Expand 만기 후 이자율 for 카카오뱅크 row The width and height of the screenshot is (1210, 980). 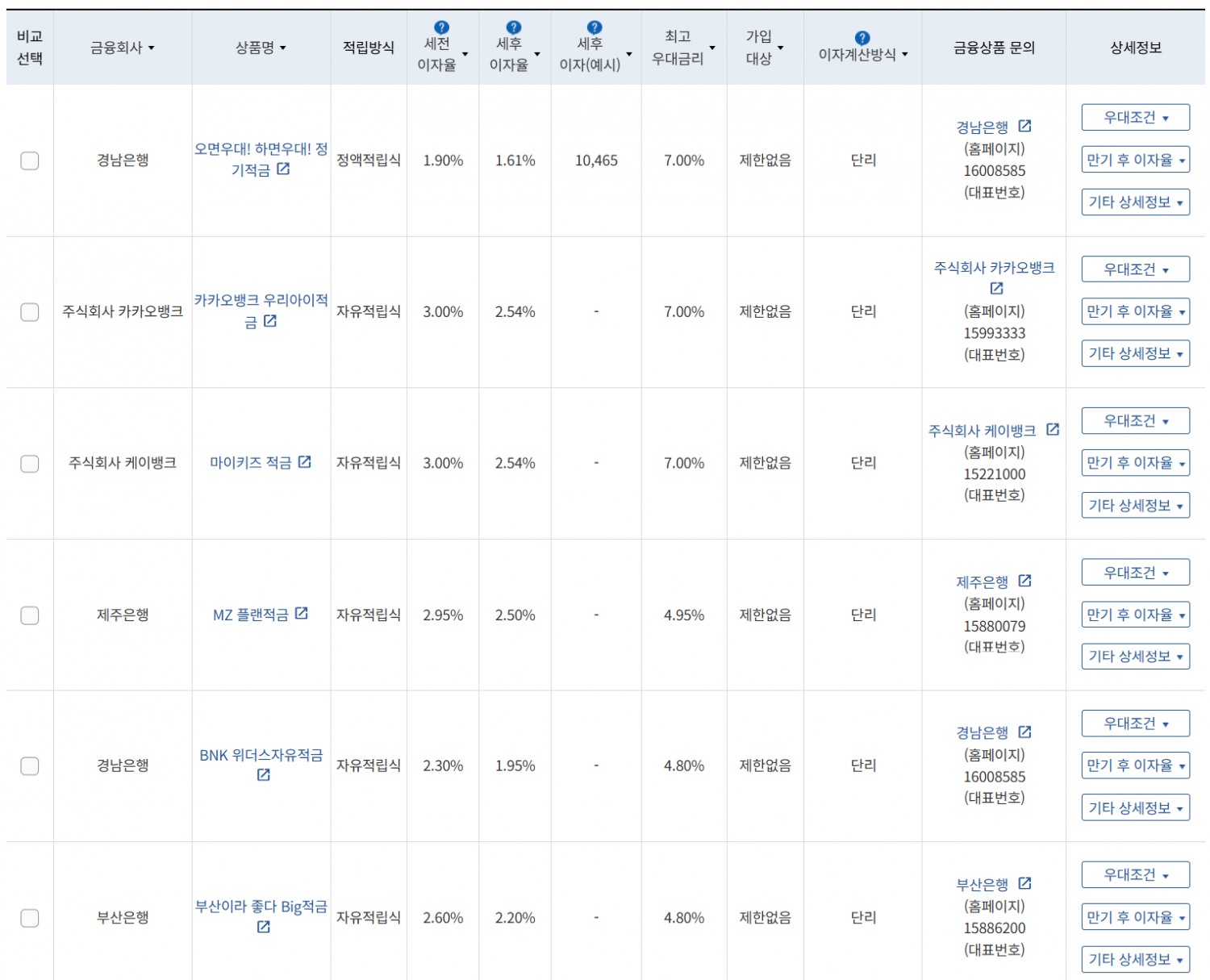click(1136, 311)
